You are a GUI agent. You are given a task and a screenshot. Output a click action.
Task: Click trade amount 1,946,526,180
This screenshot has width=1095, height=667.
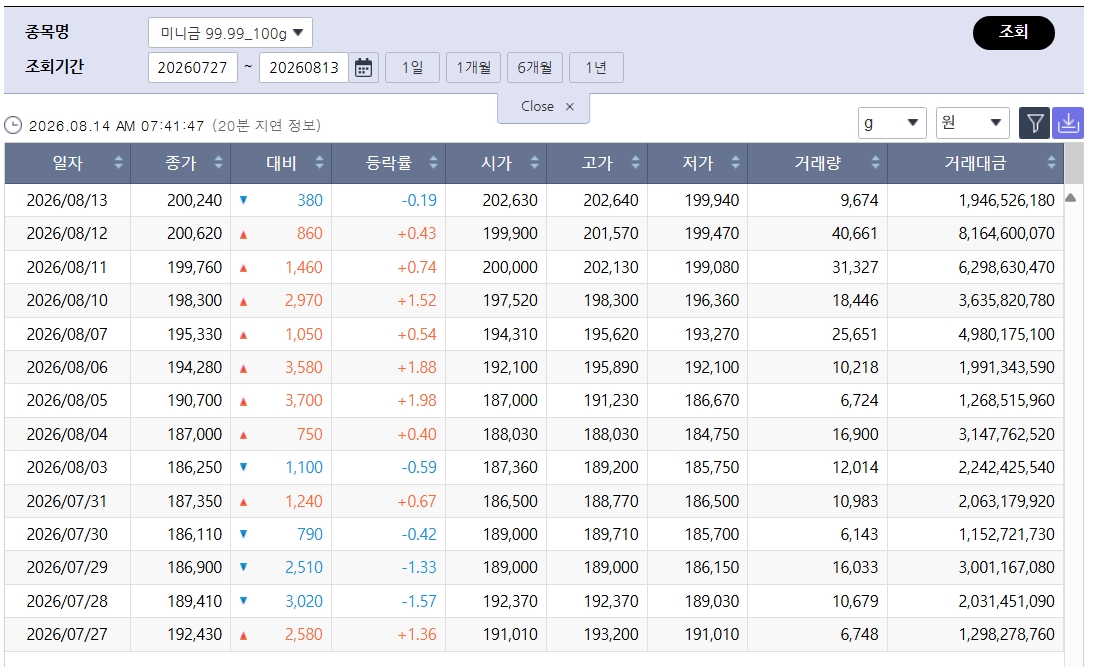click(1006, 200)
